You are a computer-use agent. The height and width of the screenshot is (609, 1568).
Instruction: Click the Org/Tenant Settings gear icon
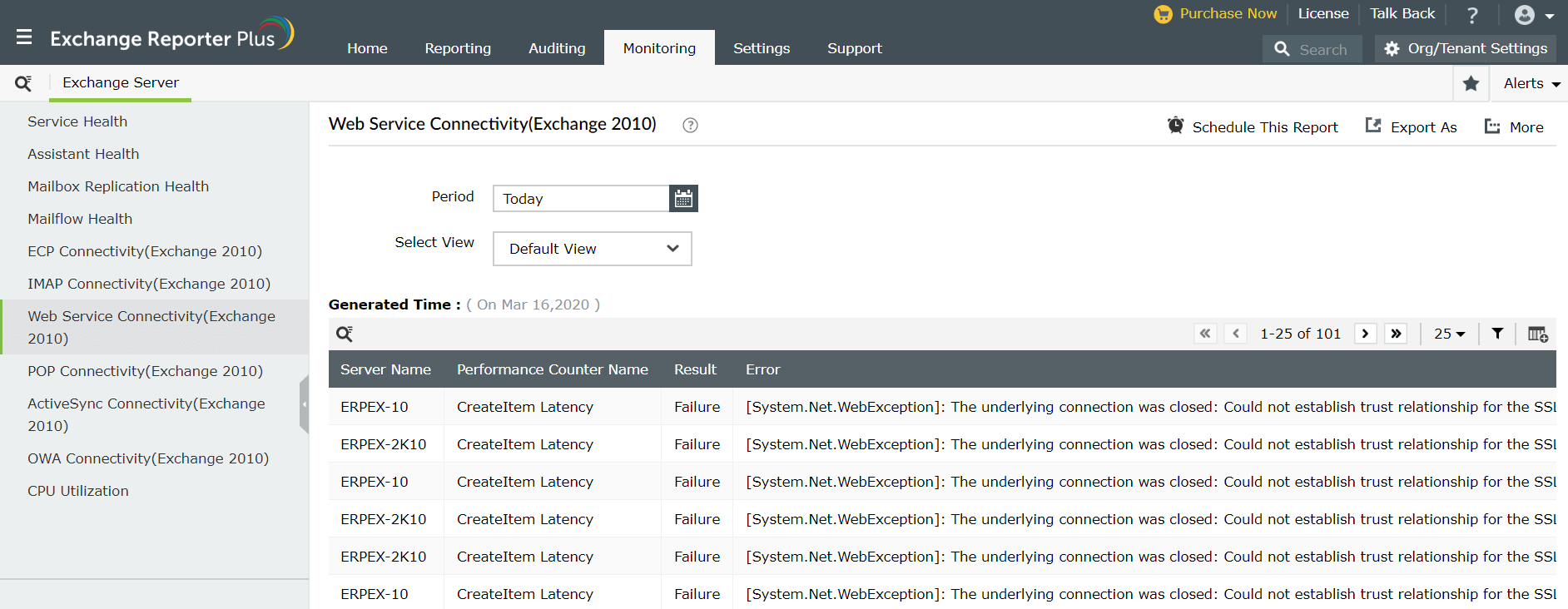tap(1392, 48)
